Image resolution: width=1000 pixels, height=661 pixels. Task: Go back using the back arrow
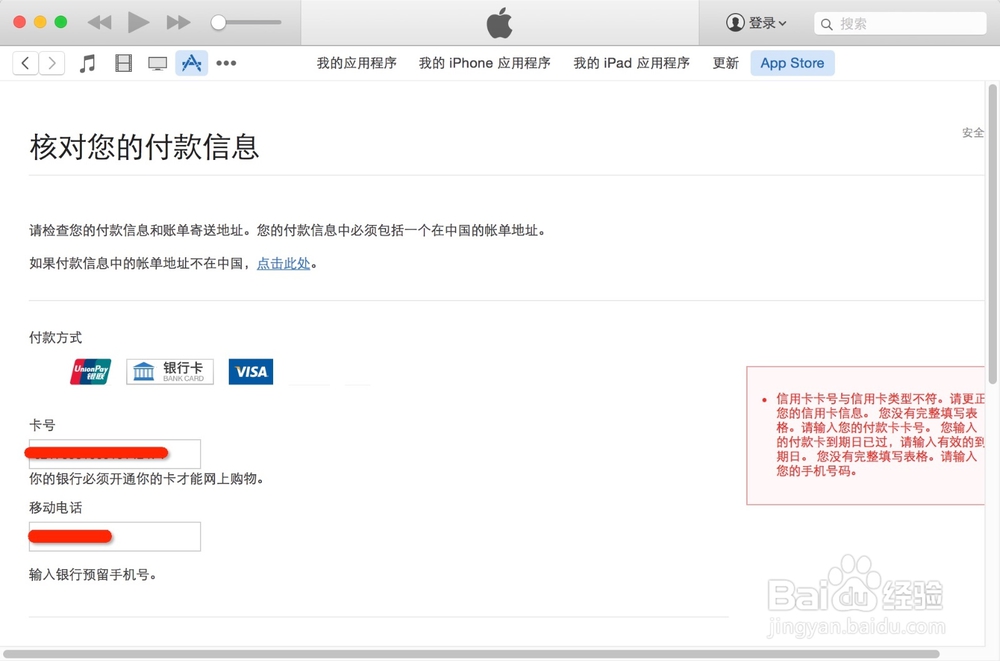tap(25, 62)
